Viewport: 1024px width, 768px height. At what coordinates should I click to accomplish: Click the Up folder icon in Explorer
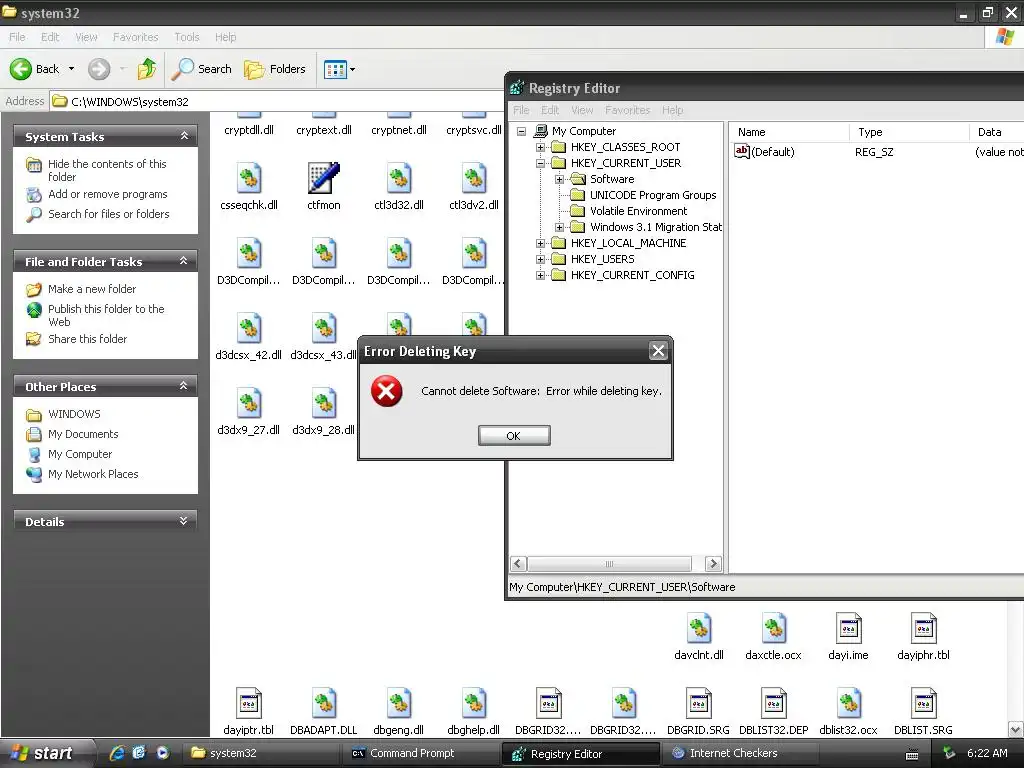point(147,69)
